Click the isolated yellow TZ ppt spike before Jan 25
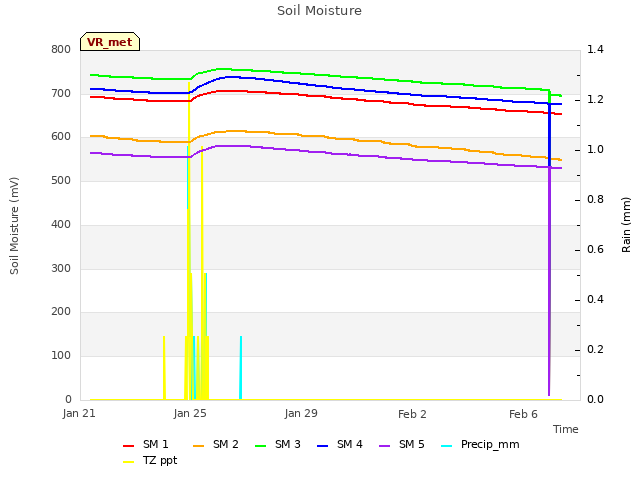The width and height of the screenshot is (640, 480). (164, 368)
